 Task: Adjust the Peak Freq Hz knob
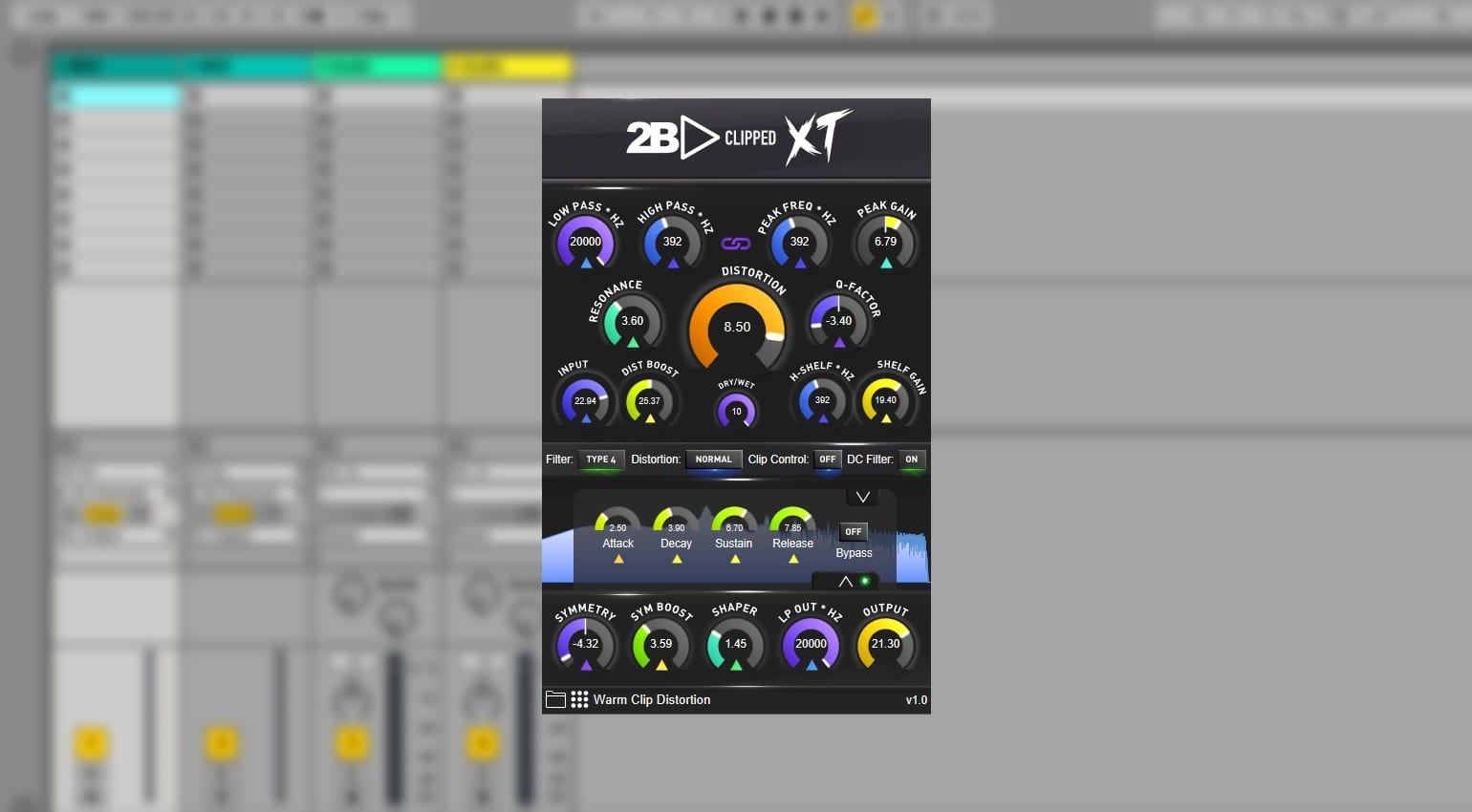click(800, 242)
